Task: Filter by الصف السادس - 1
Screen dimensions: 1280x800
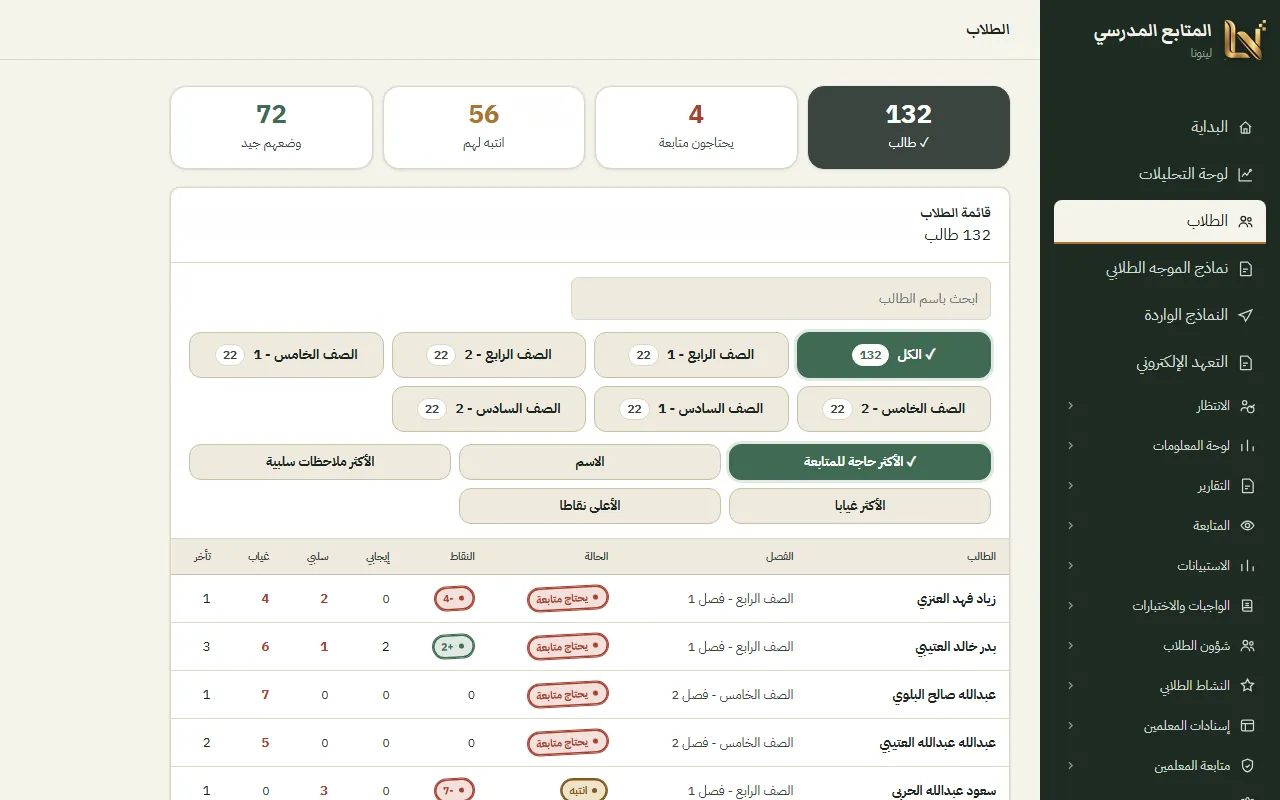Action: [x=691, y=409]
